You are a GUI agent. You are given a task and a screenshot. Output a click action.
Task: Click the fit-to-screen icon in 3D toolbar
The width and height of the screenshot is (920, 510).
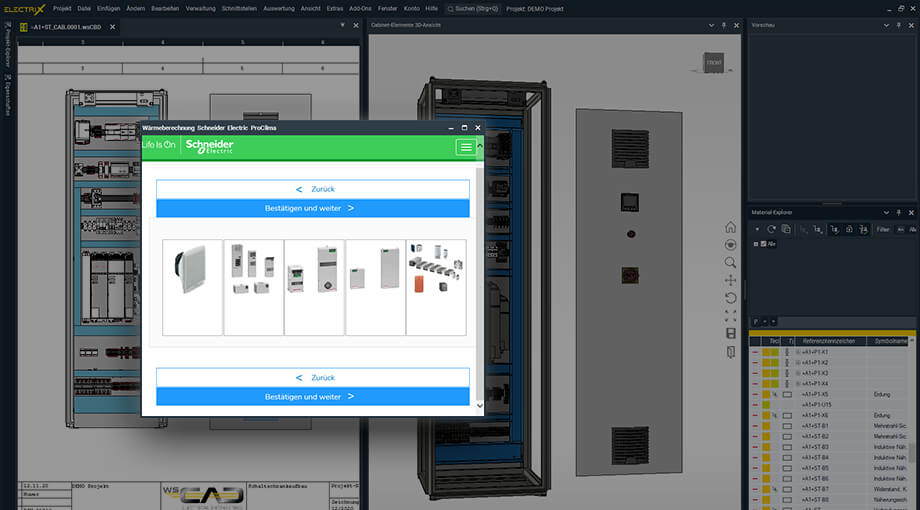pyautogui.click(x=731, y=315)
